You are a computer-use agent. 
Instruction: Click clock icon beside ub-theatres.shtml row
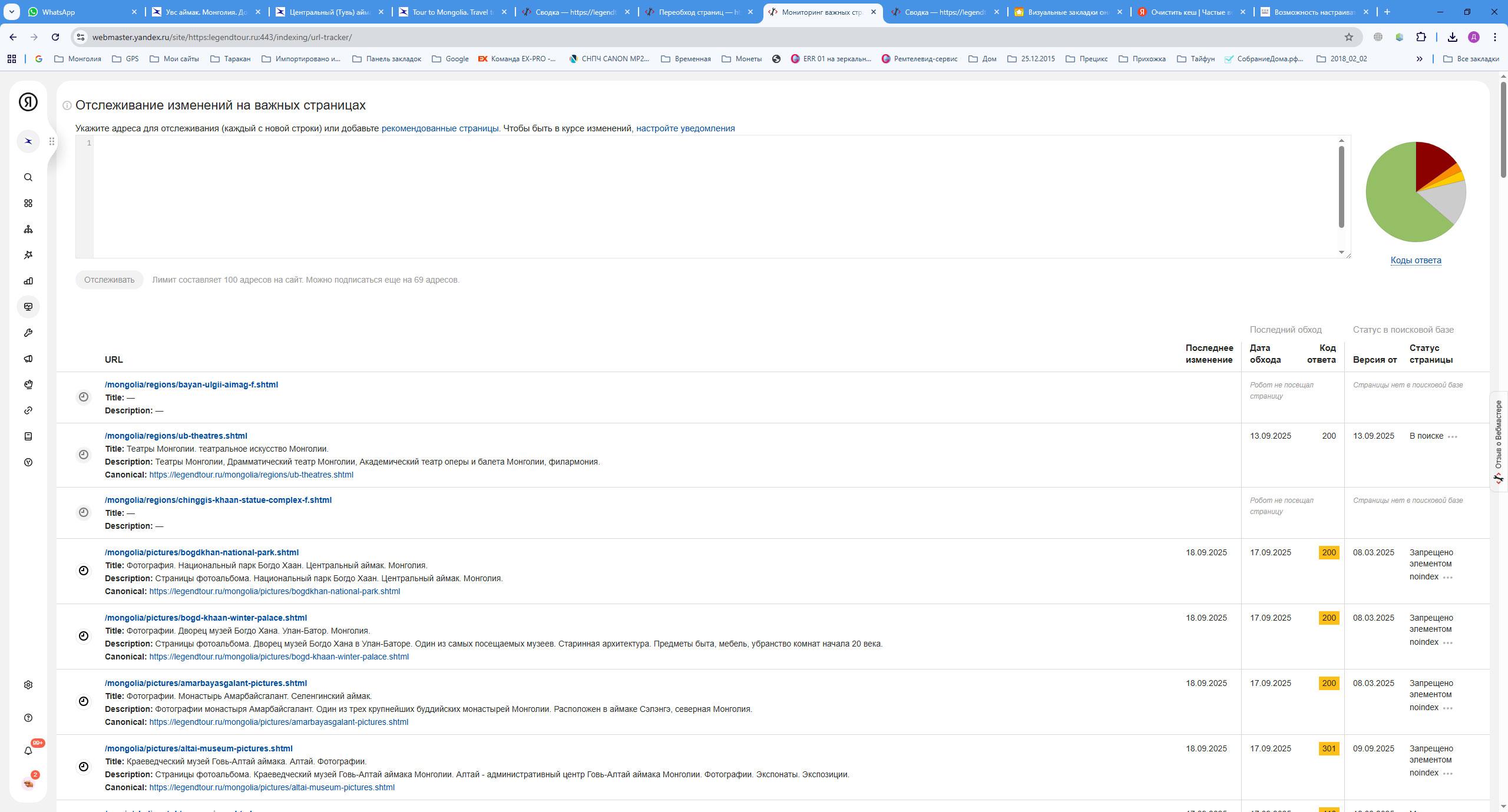tap(84, 455)
